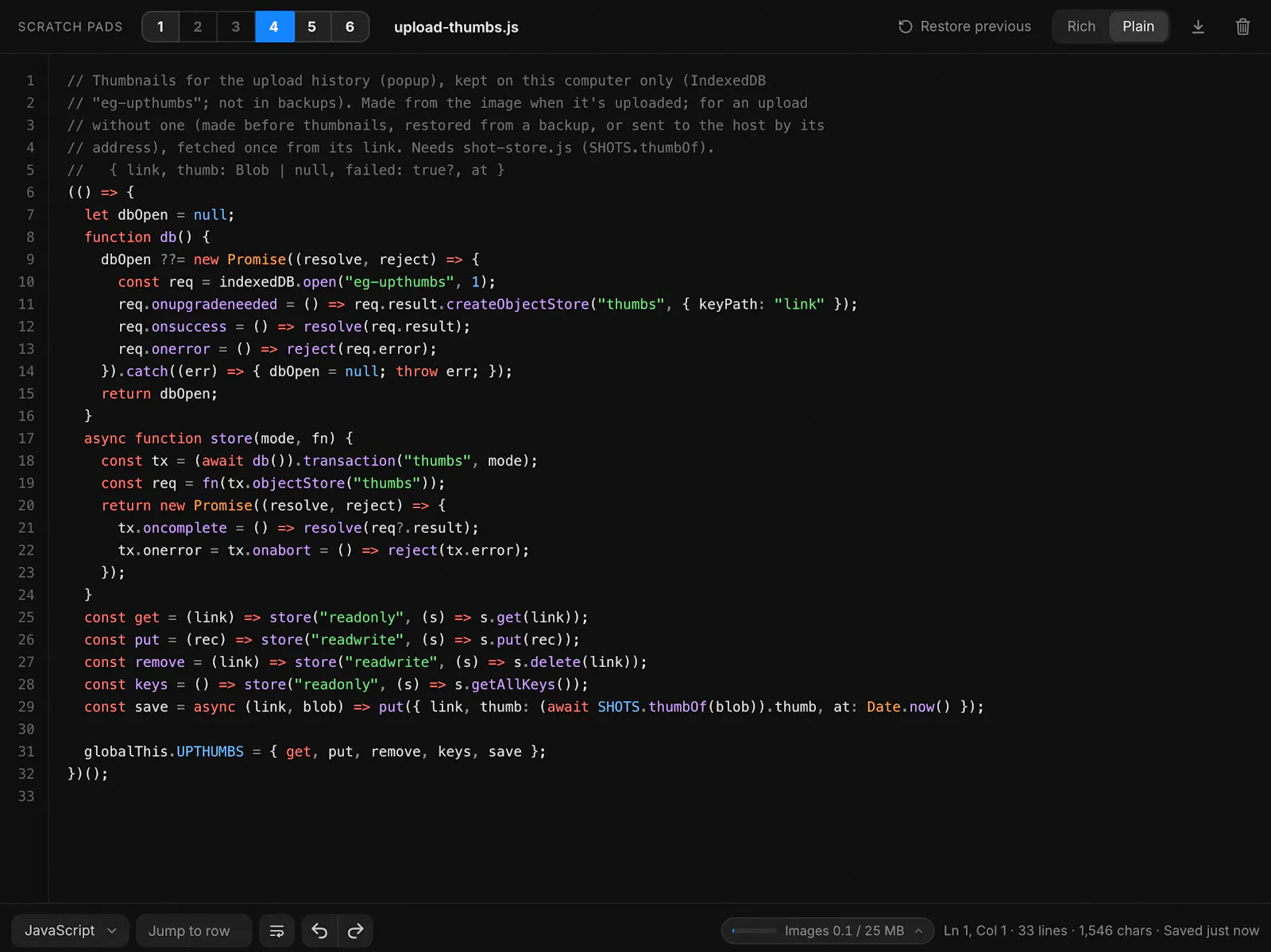Open scratch pad 2
The width and height of the screenshot is (1271, 952).
click(198, 27)
